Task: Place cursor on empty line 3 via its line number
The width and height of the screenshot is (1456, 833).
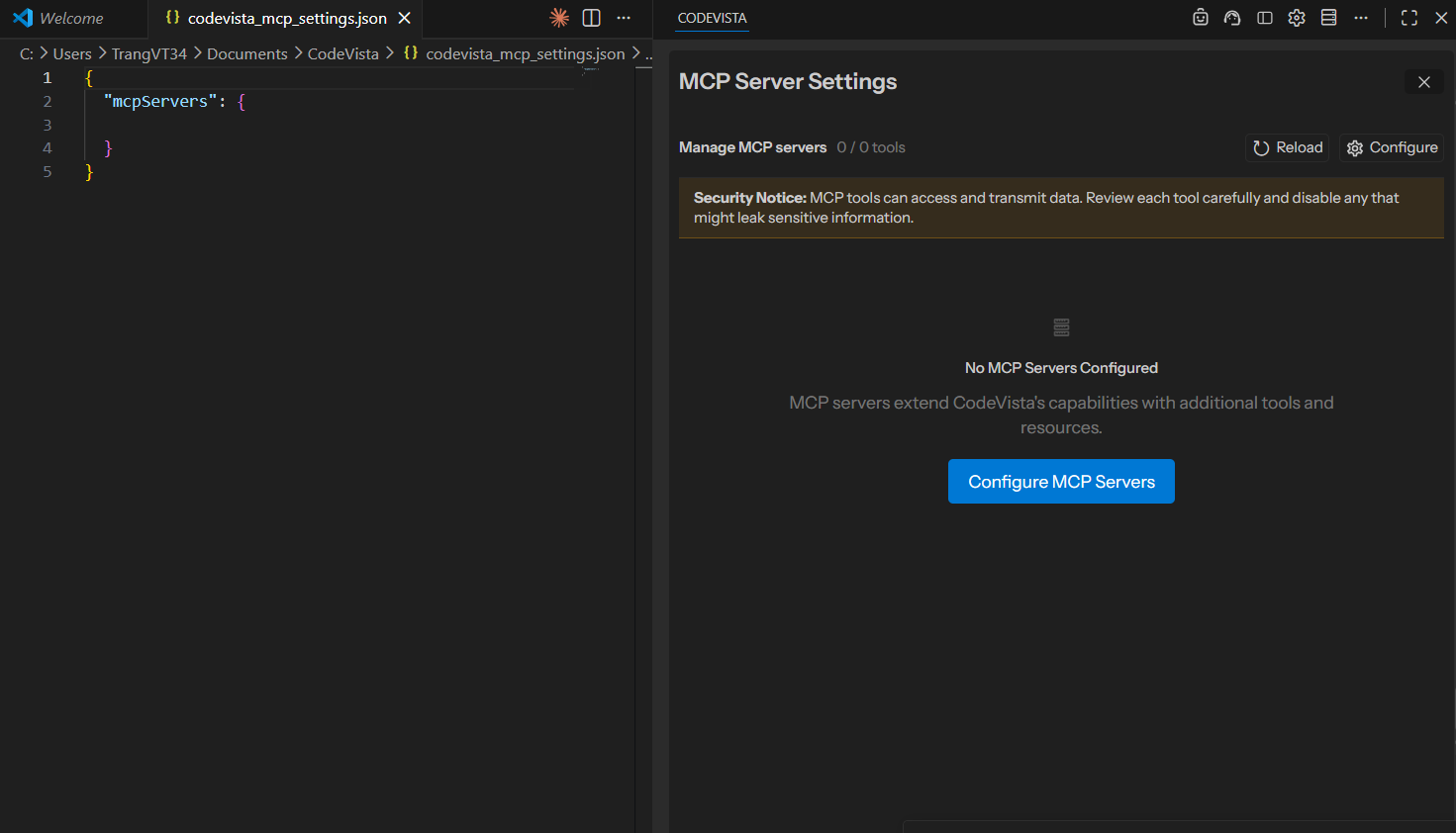Action: click(x=47, y=125)
